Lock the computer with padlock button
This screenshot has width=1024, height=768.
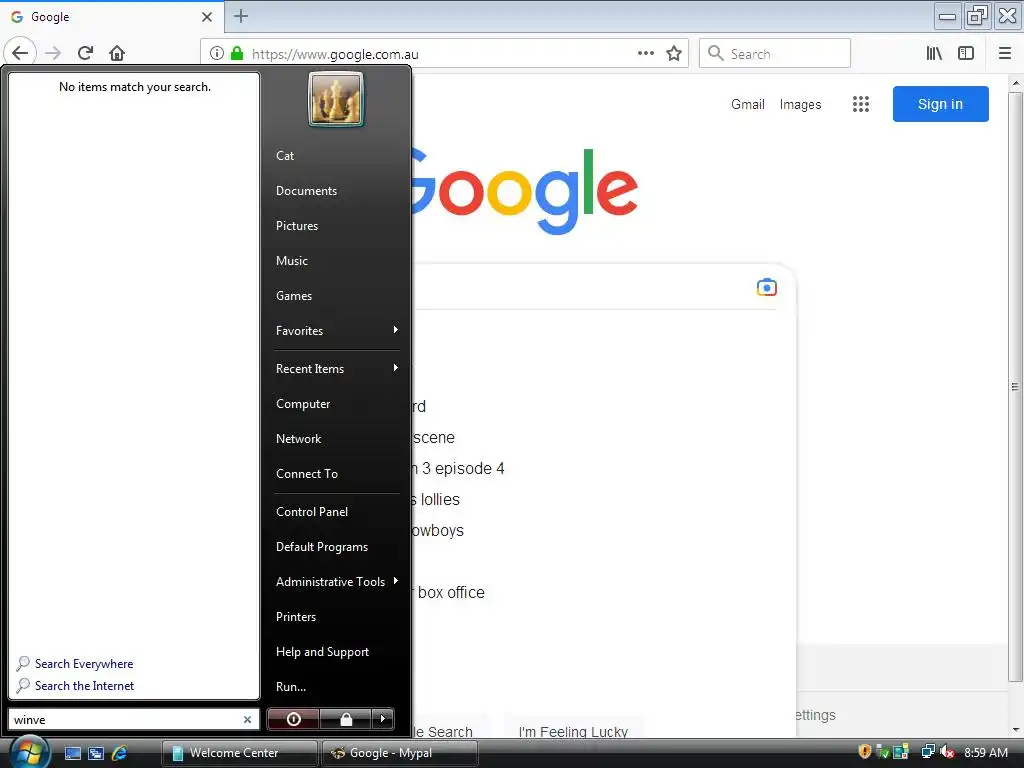pyautogui.click(x=345, y=719)
